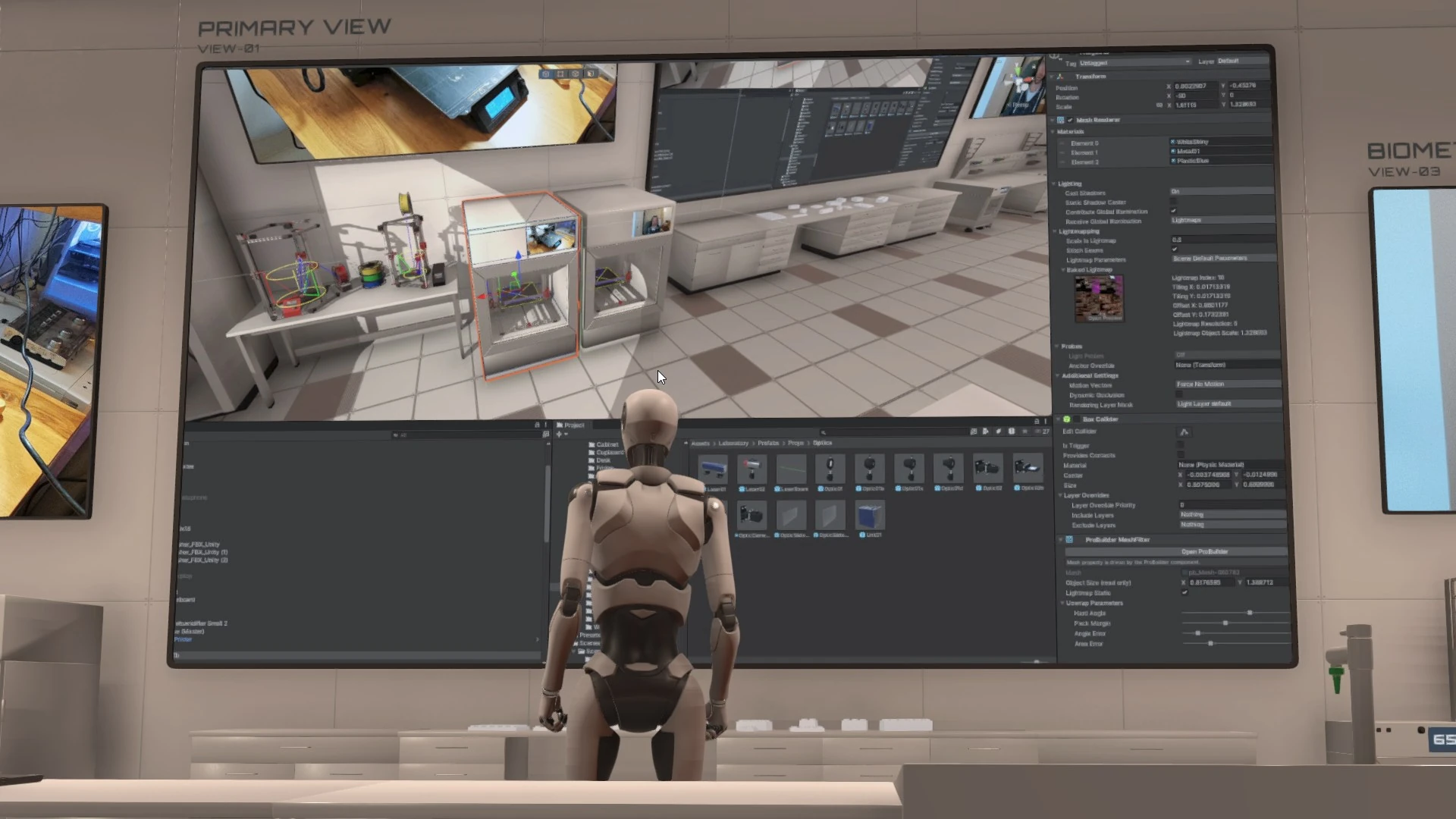The width and height of the screenshot is (1456, 819).
Task: Collapse the Layer Overrides section
Action: pyautogui.click(x=1060, y=495)
